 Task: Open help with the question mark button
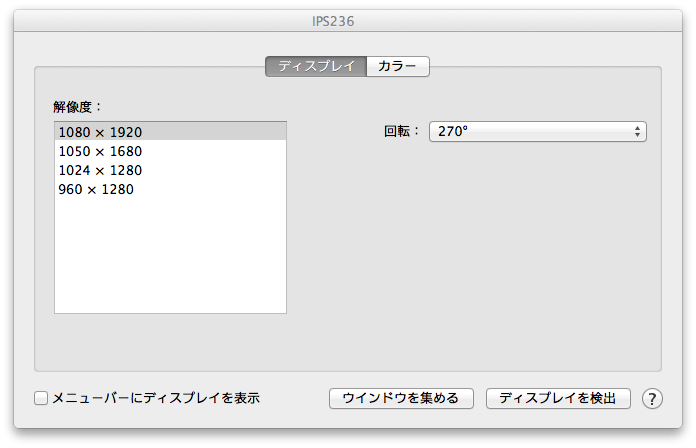[652, 398]
